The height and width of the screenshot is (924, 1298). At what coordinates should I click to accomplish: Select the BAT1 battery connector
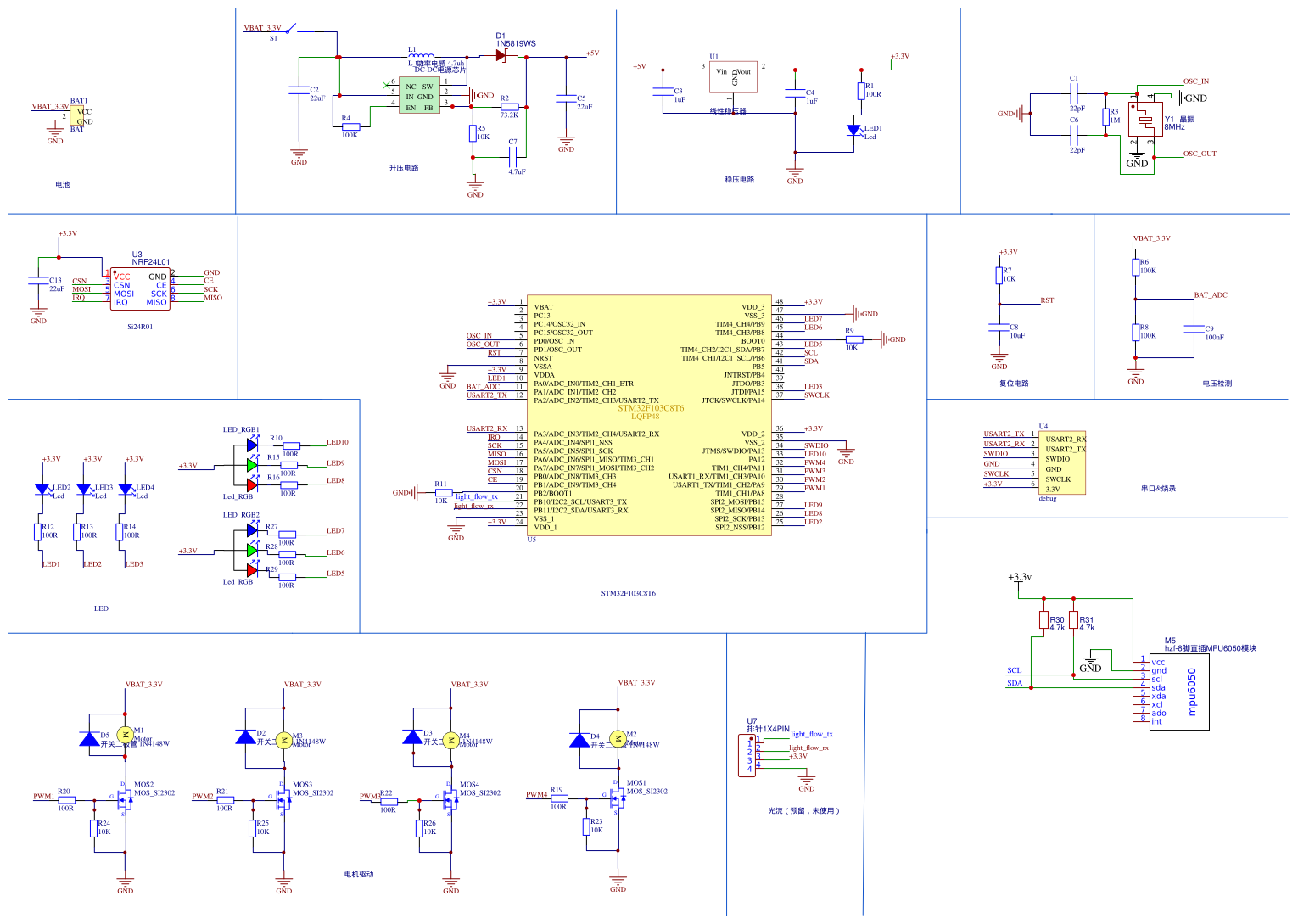(x=79, y=116)
